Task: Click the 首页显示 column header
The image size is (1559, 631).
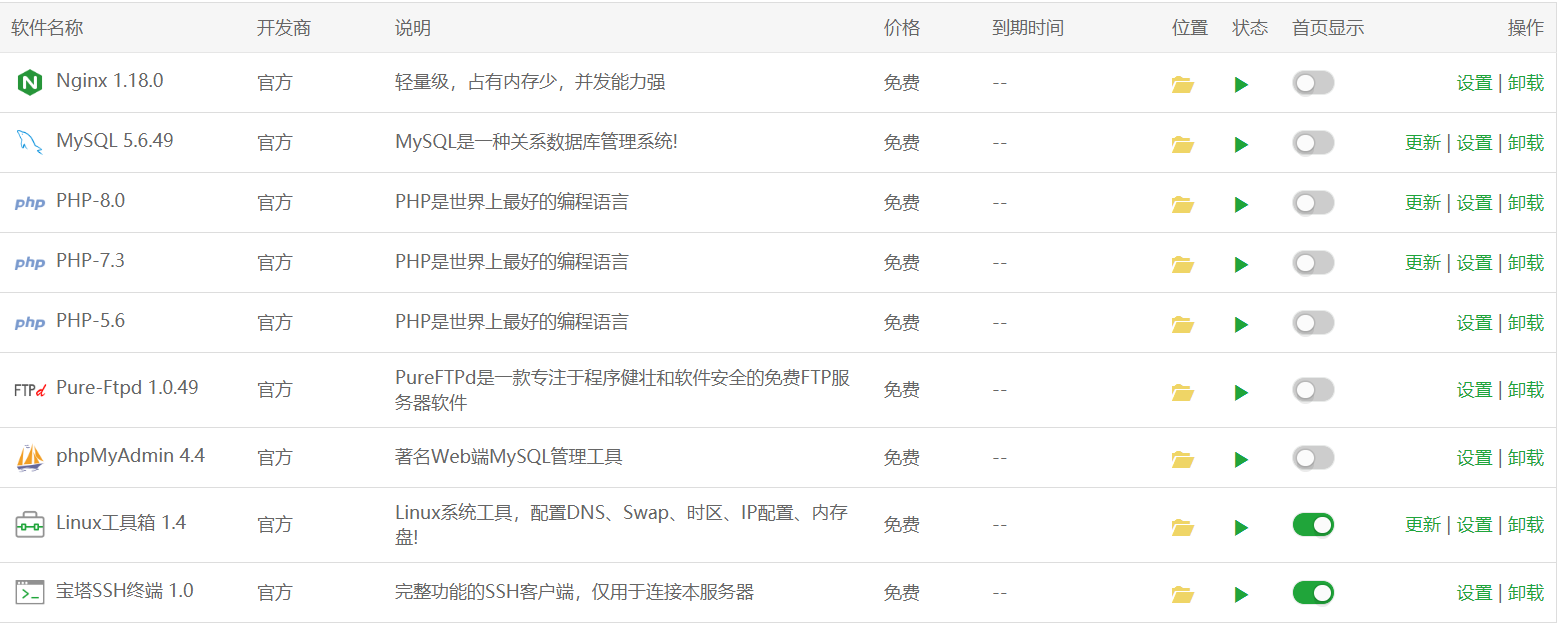Action: [x=1328, y=28]
